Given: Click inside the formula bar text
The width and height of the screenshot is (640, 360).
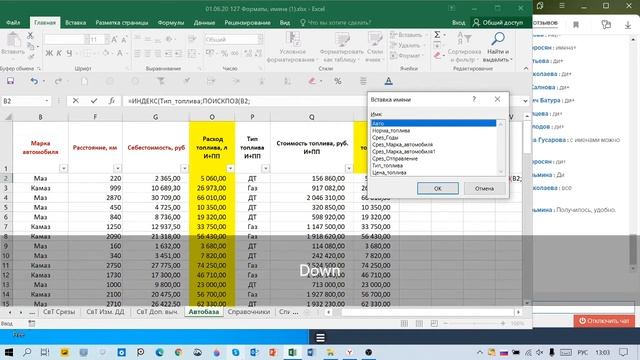Looking at the screenshot, I should point(189,101).
